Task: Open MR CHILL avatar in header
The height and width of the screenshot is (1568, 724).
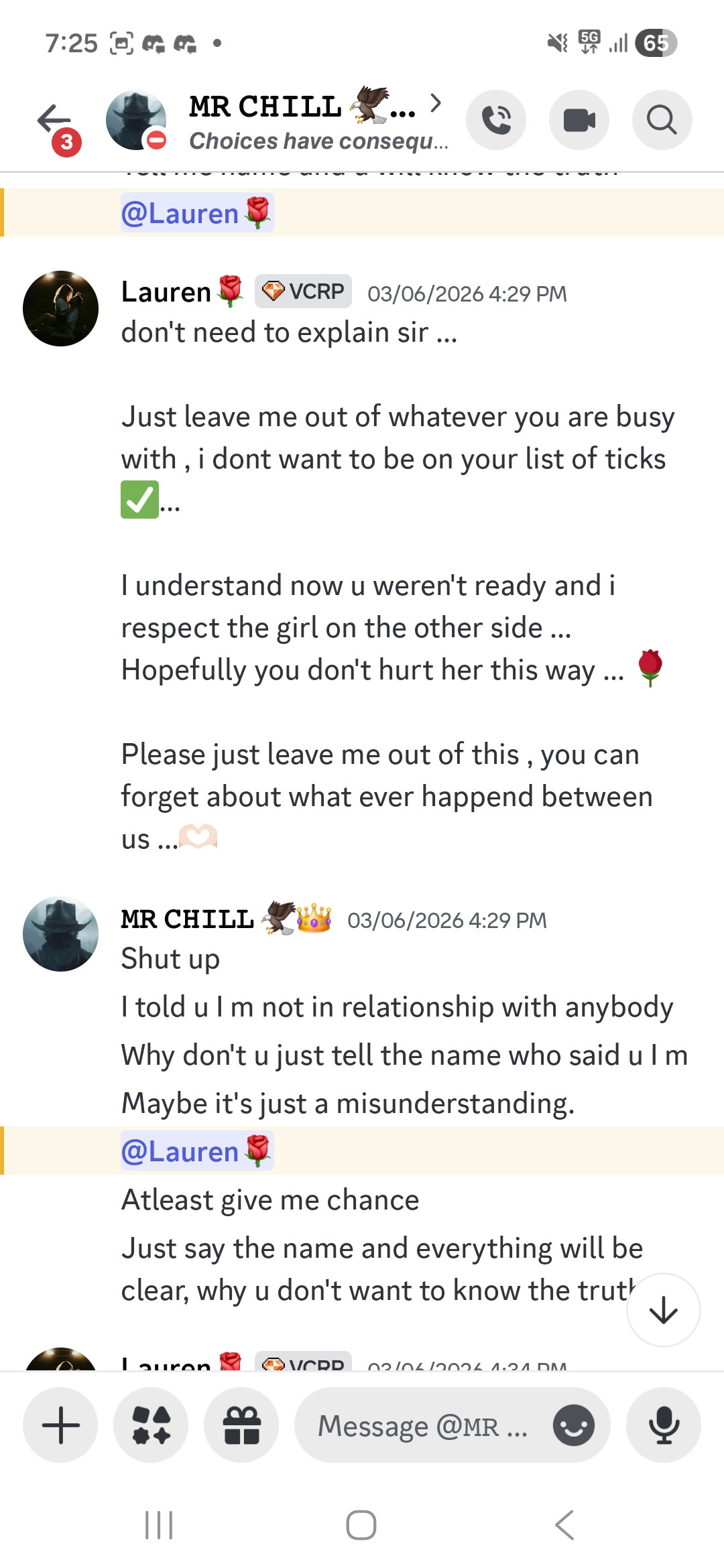Action: [x=136, y=121]
